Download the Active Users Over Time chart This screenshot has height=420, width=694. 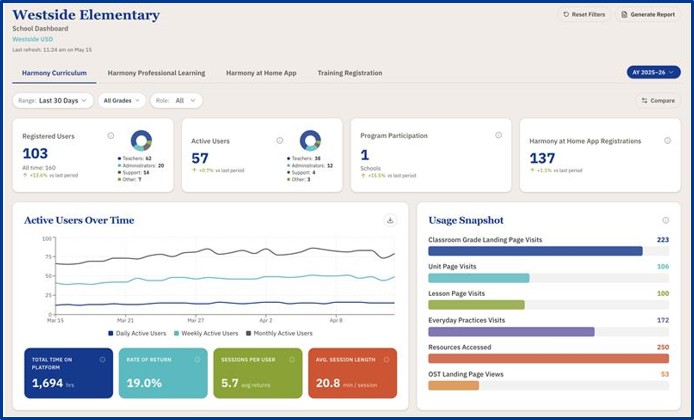click(x=390, y=220)
